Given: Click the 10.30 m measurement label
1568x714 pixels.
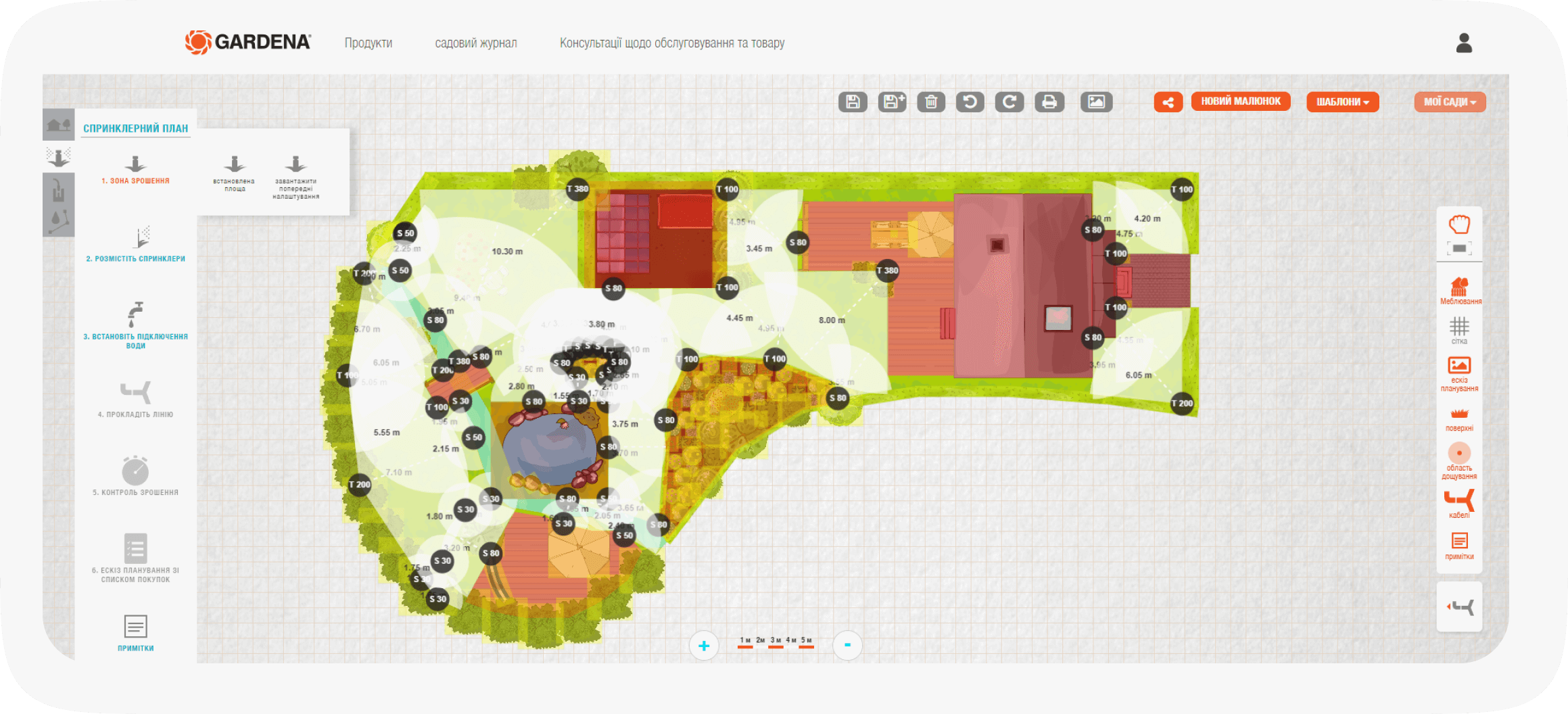Looking at the screenshot, I should pos(507,252).
